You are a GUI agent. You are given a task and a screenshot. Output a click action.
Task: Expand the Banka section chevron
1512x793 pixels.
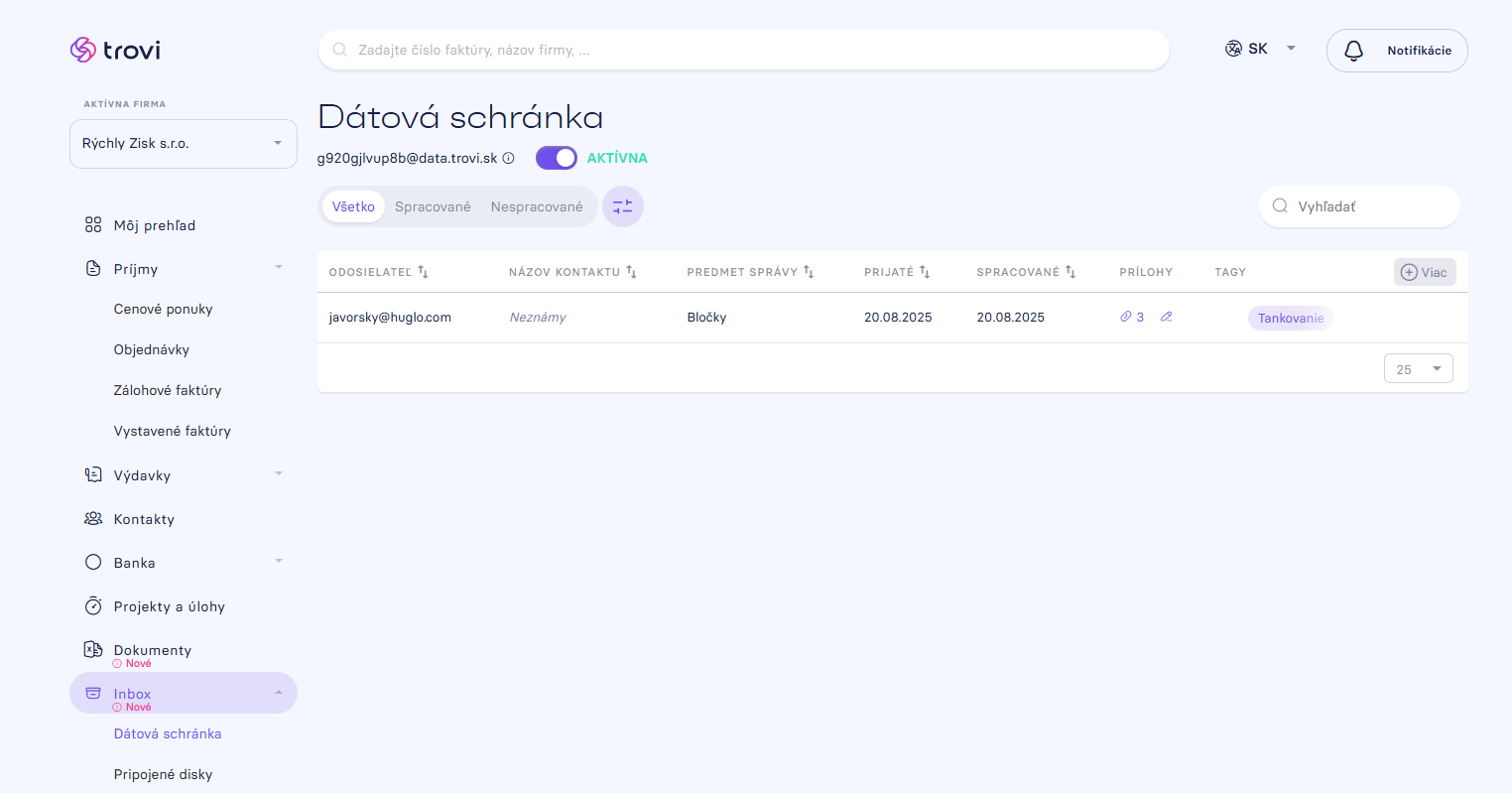coord(279,562)
